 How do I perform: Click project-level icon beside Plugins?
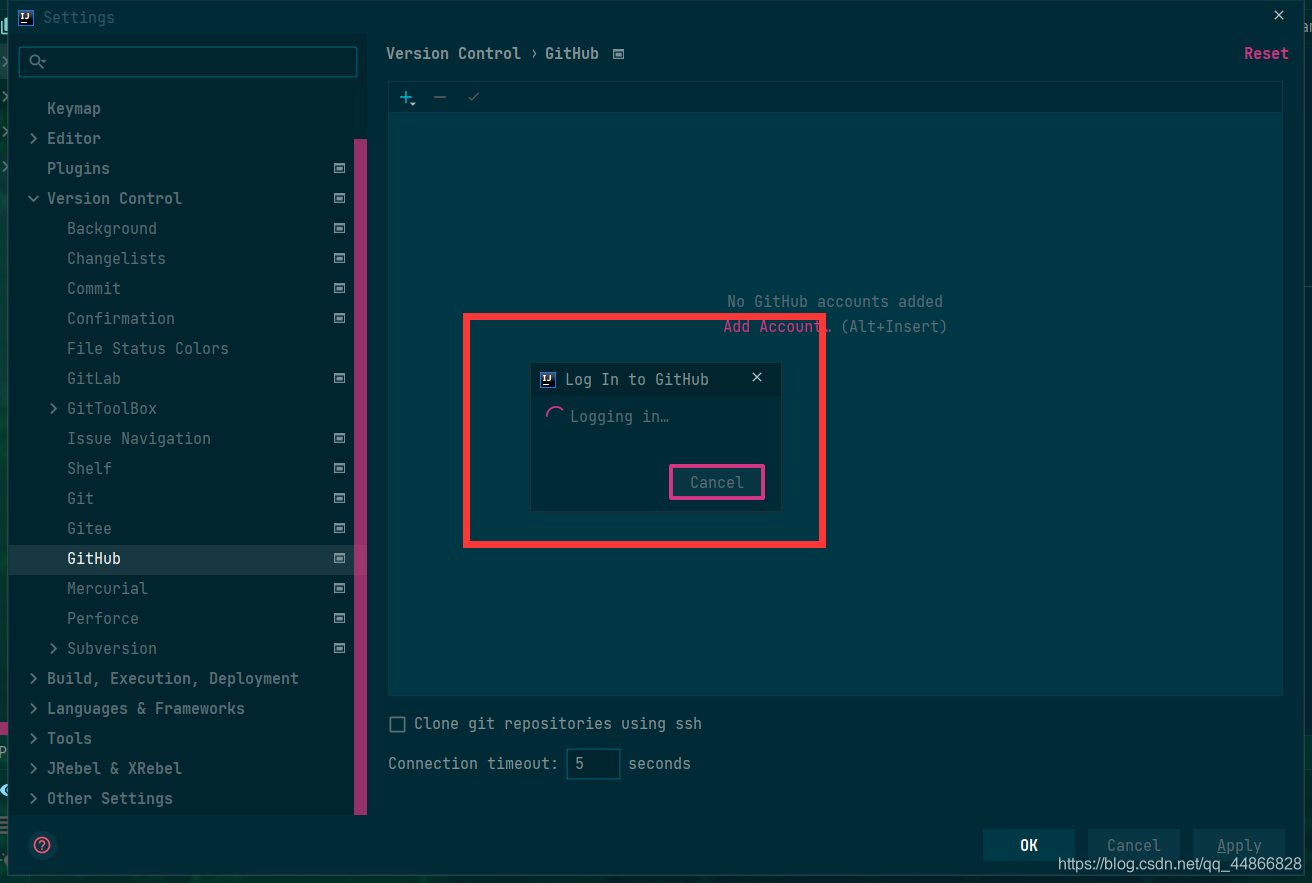point(340,168)
